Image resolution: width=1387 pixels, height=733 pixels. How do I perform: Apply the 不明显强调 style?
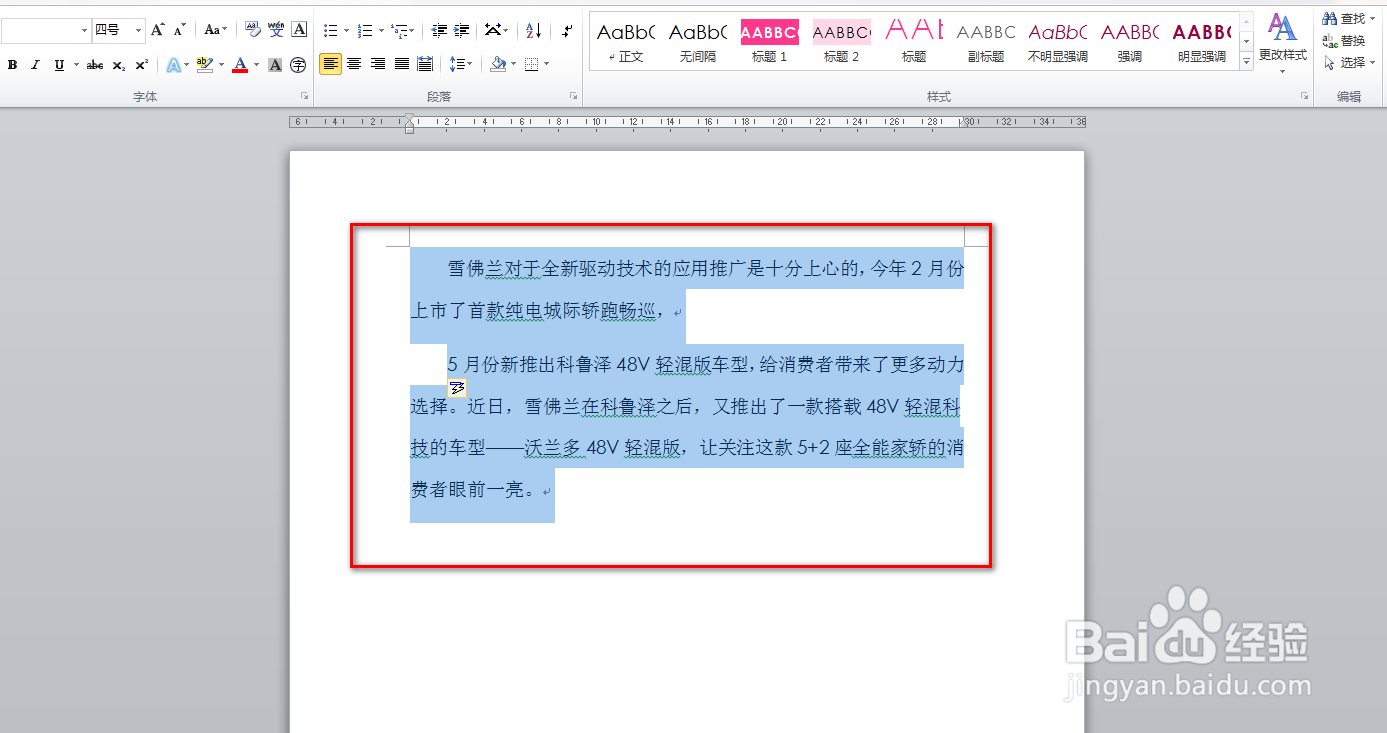[1058, 42]
